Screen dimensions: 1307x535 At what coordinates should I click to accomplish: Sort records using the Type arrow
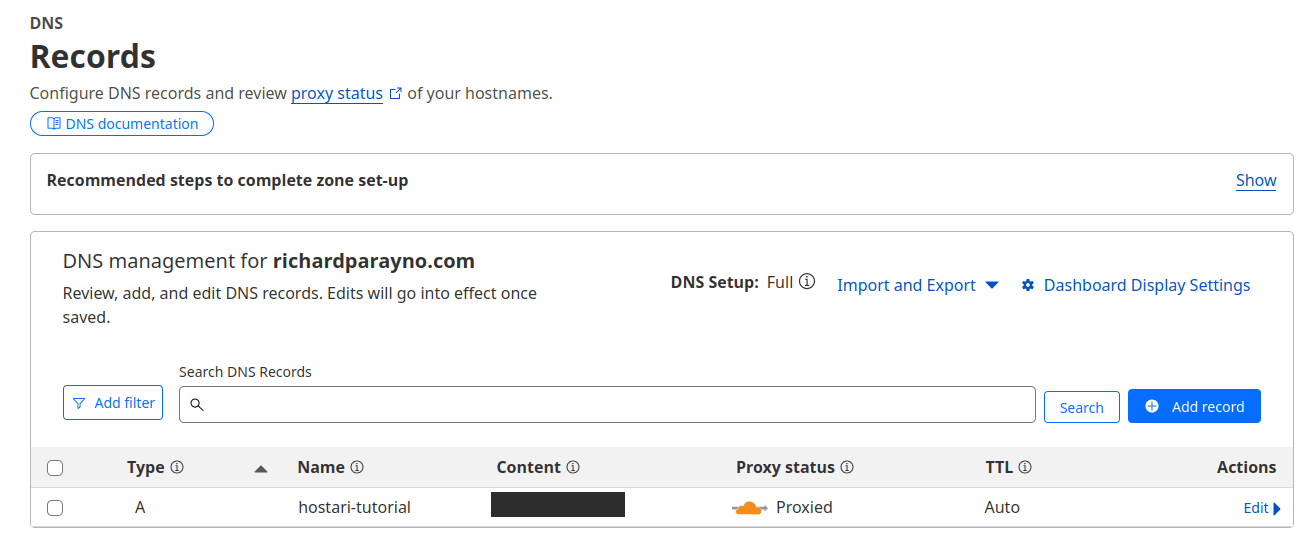[261, 468]
